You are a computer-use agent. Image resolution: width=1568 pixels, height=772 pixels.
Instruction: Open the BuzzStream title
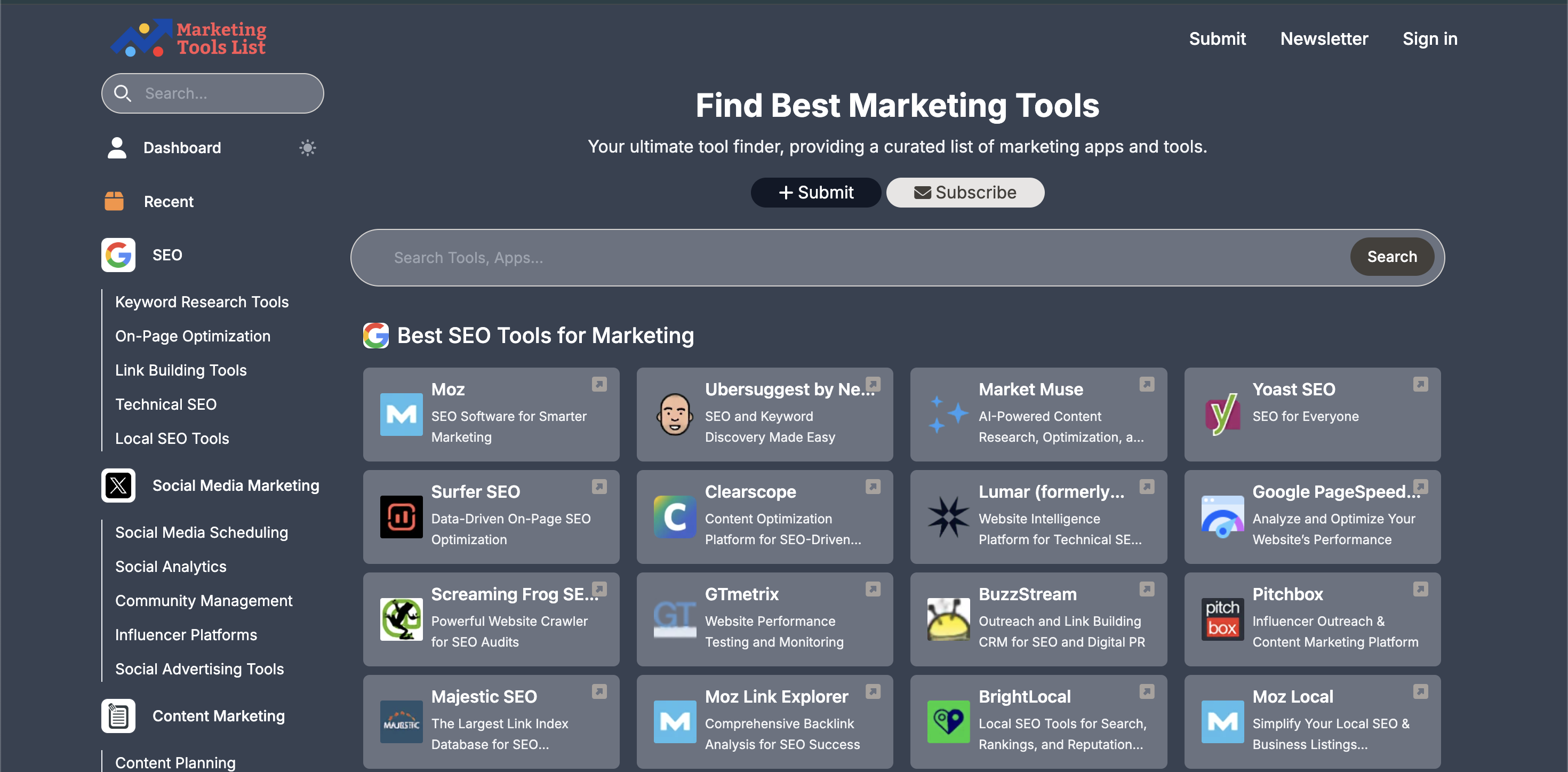(x=1028, y=594)
